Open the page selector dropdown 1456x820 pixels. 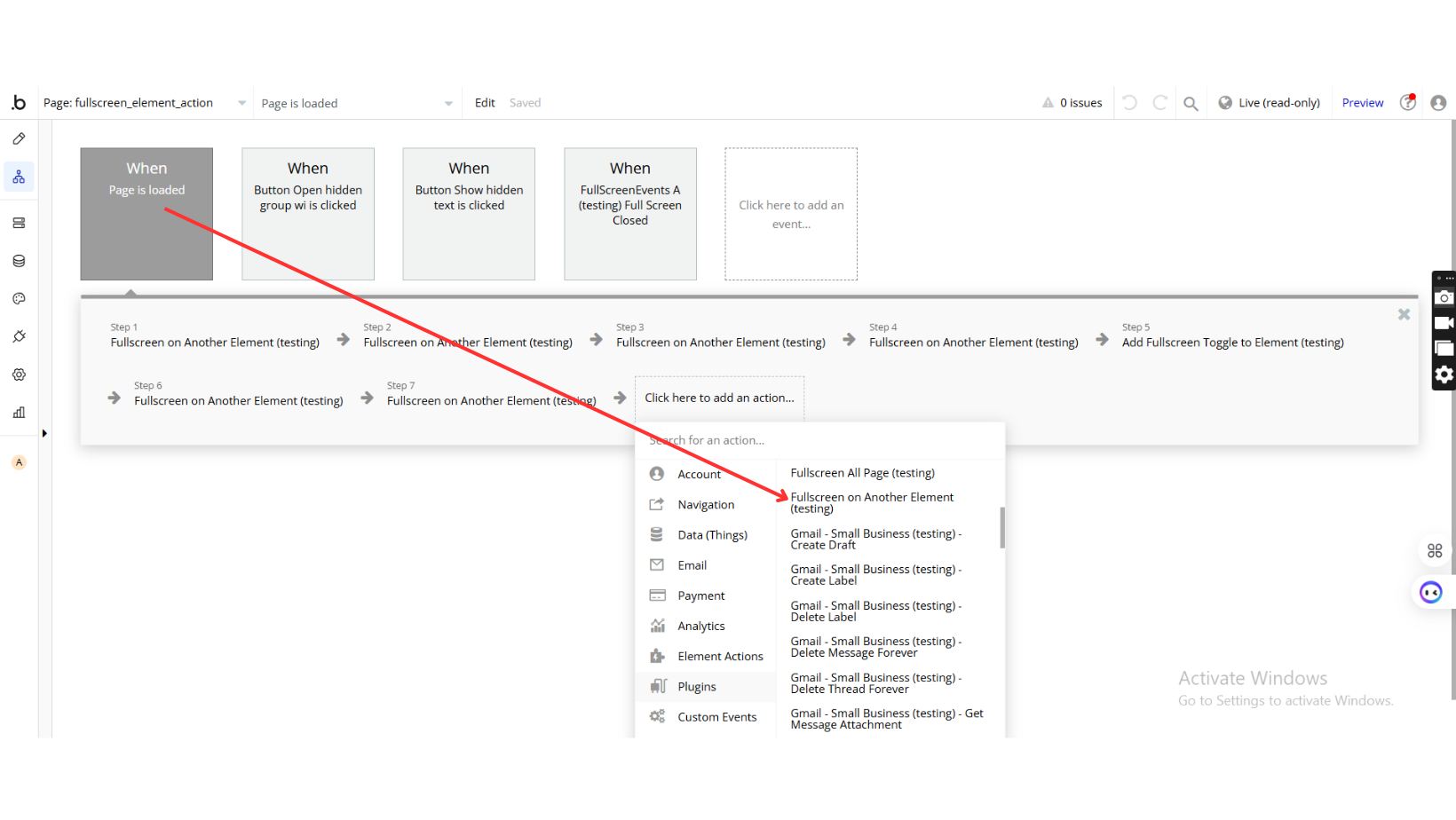click(x=145, y=103)
